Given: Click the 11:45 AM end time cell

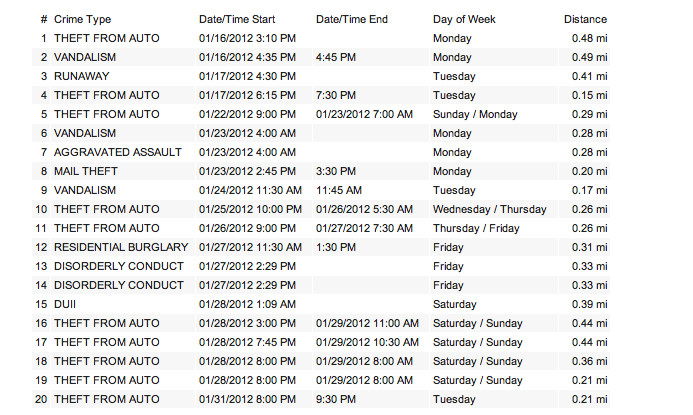Looking at the screenshot, I should (x=338, y=190).
